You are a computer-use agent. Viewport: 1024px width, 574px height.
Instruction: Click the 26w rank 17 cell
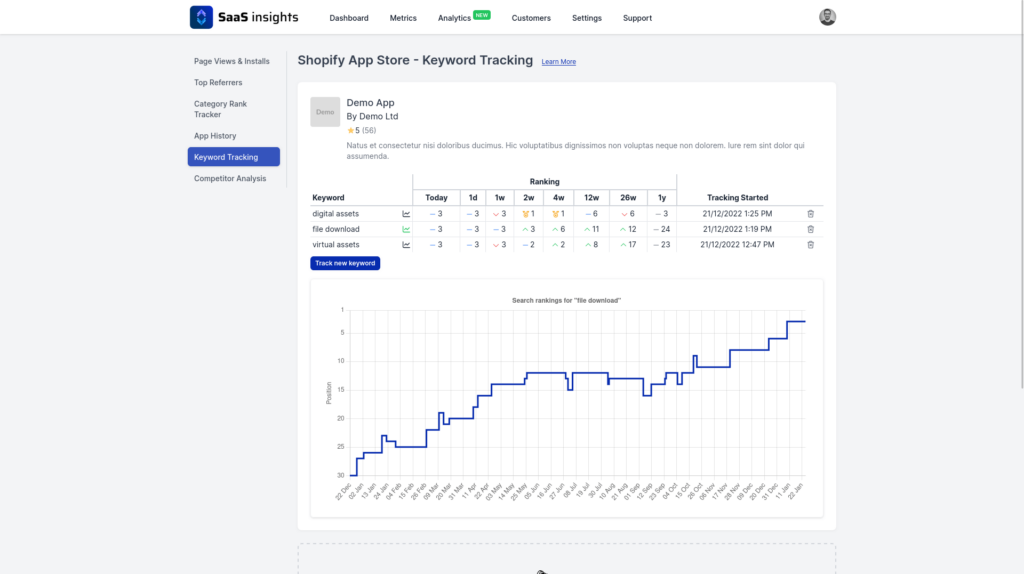tap(628, 245)
